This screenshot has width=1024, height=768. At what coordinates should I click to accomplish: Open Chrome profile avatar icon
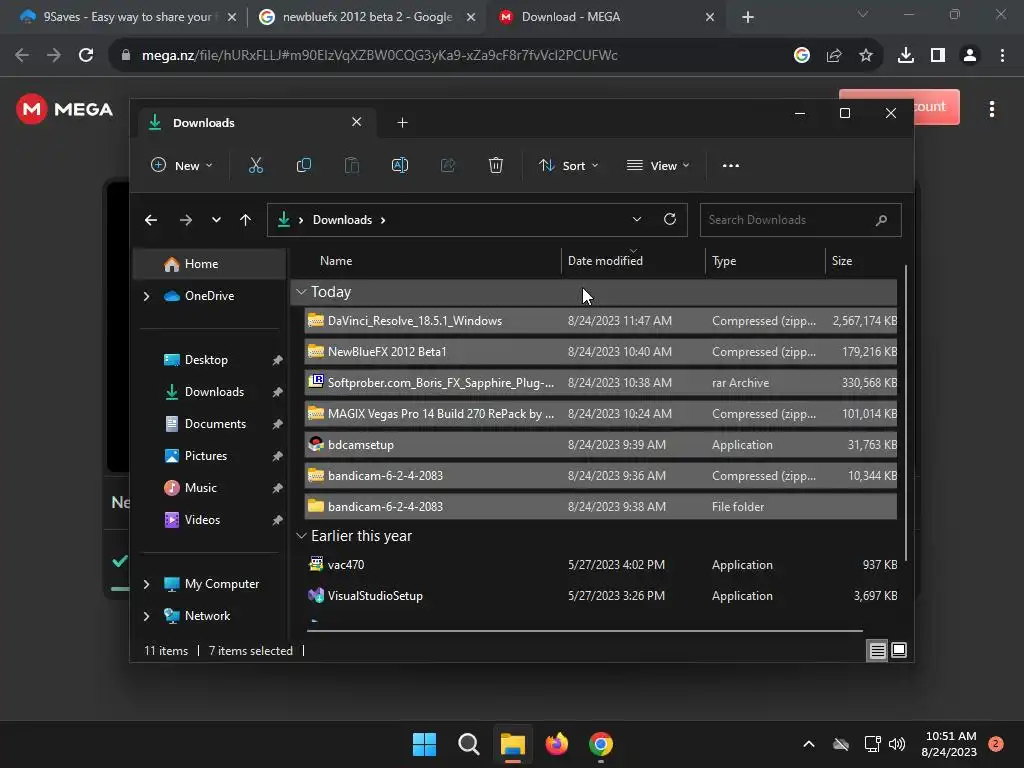[970, 56]
